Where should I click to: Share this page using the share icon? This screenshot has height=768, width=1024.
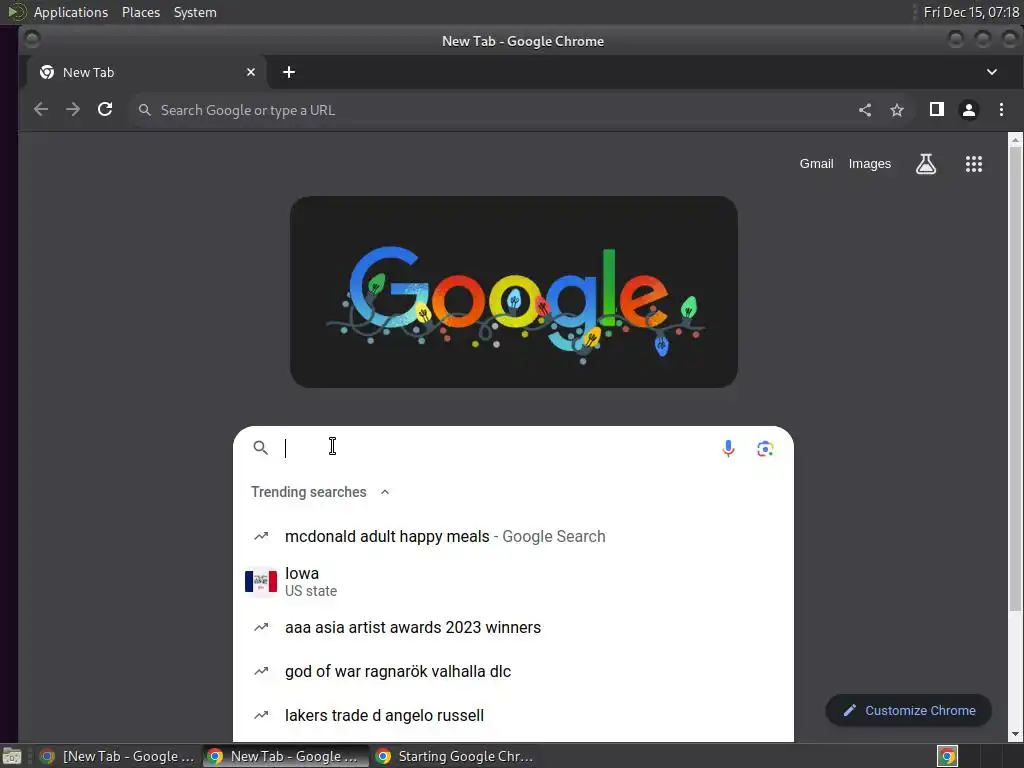tap(865, 110)
